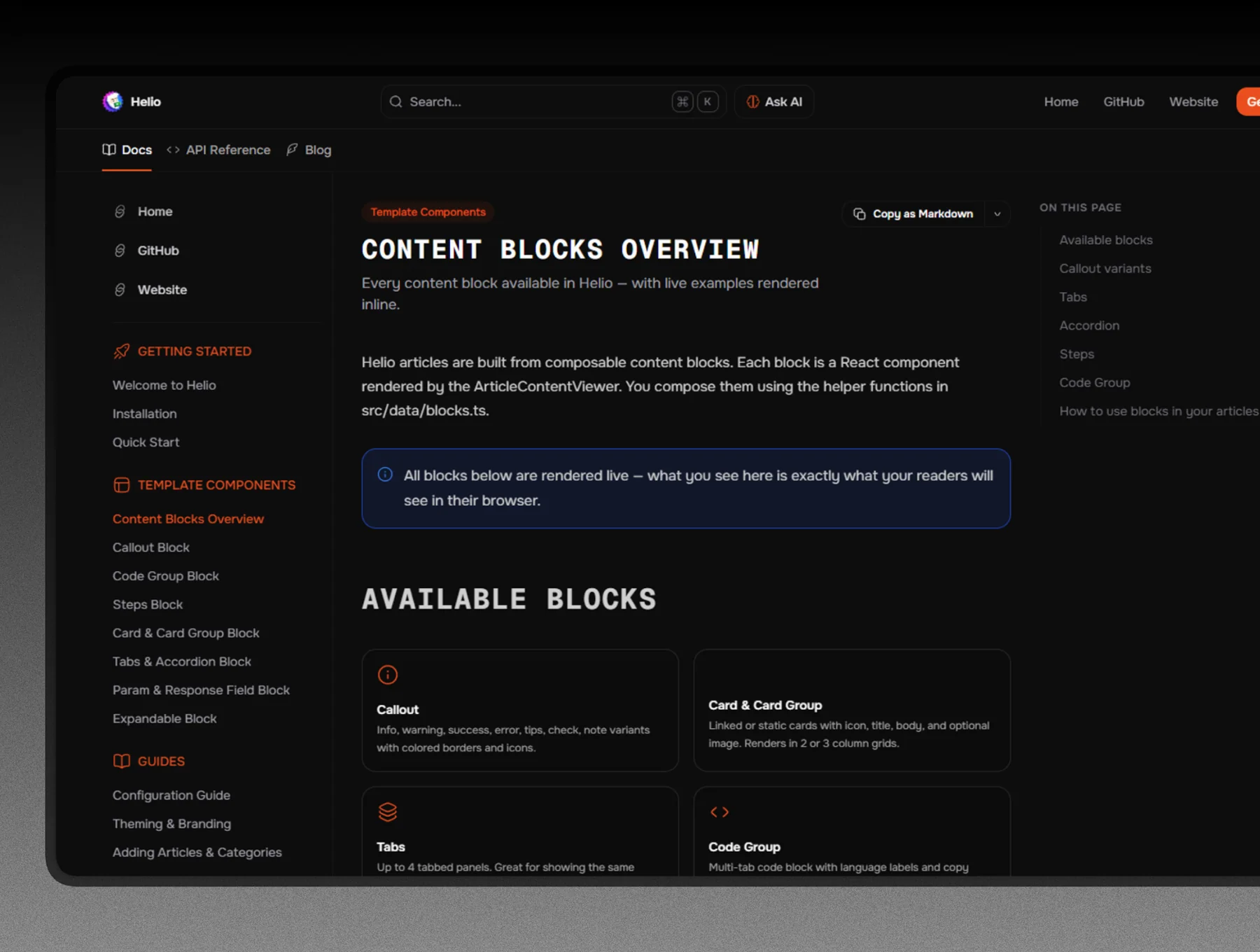Click the orange button at top right
Image resolution: width=1260 pixels, height=952 pixels.
click(1249, 101)
